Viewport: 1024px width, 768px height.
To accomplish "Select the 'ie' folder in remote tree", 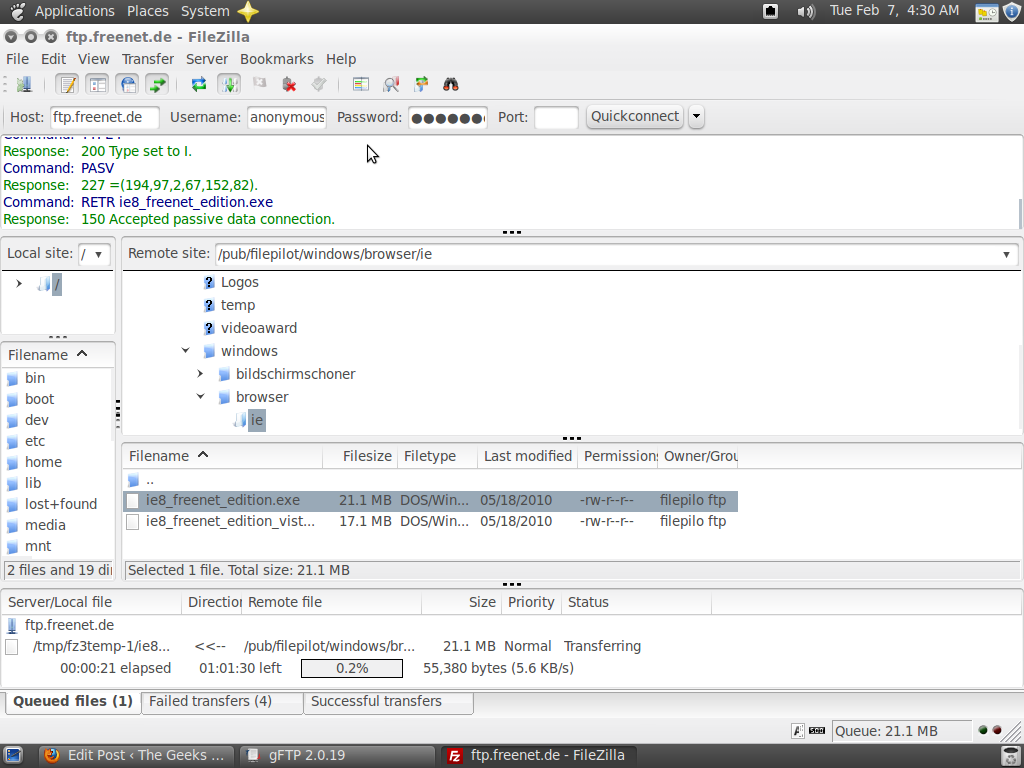I will (x=257, y=420).
